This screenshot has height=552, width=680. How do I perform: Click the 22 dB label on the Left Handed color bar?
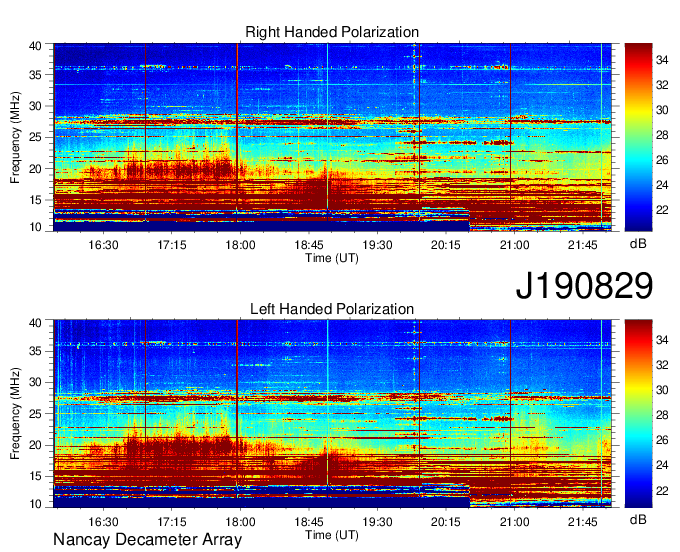[662, 490]
